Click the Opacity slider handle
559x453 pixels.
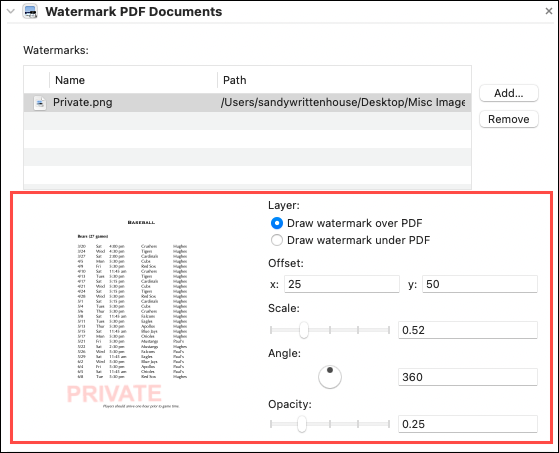coord(302,424)
